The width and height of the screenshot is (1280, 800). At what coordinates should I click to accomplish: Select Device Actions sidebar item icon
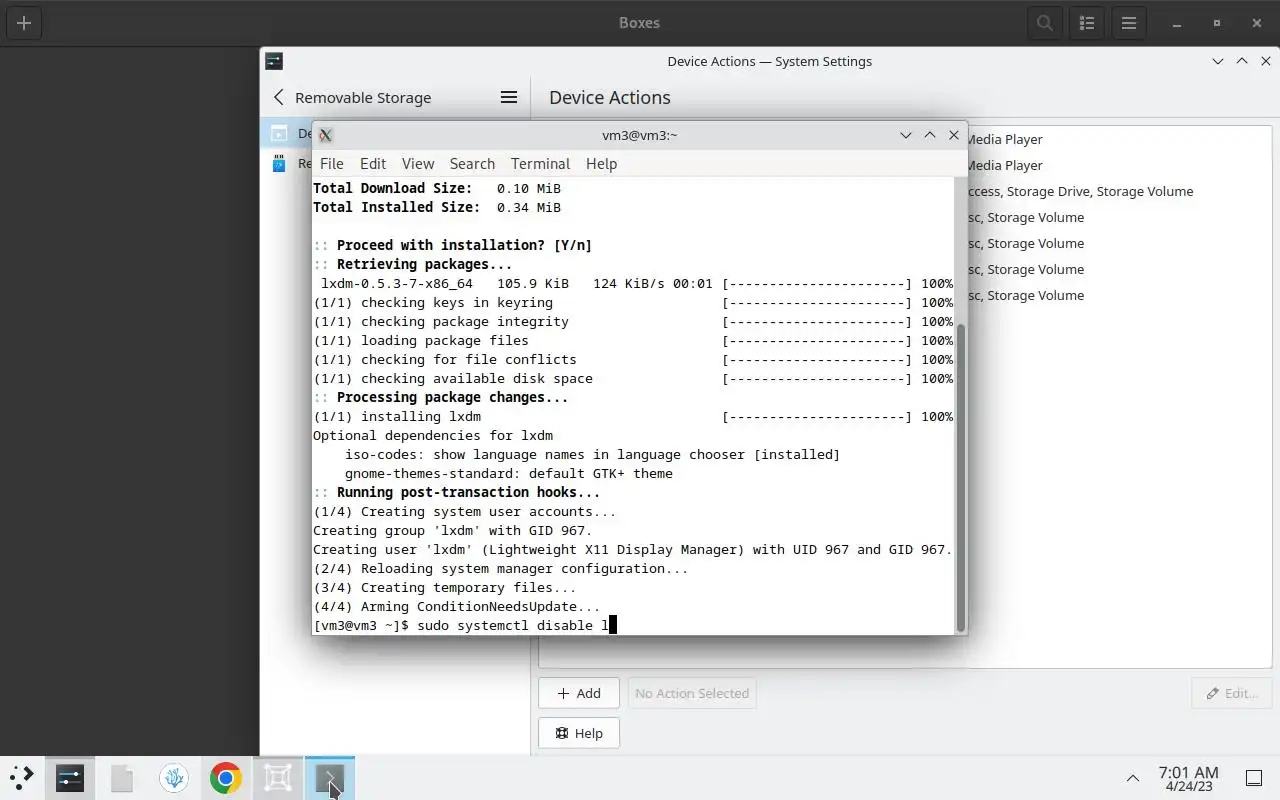click(x=279, y=133)
